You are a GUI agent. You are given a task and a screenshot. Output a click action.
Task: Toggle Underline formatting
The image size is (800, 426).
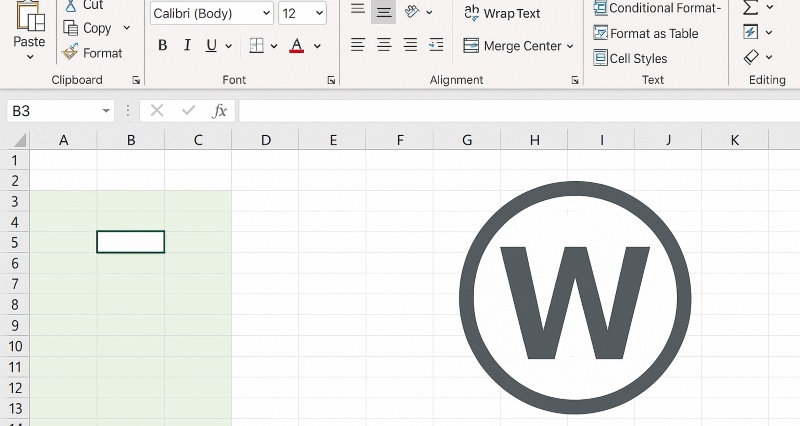pyautogui.click(x=211, y=45)
